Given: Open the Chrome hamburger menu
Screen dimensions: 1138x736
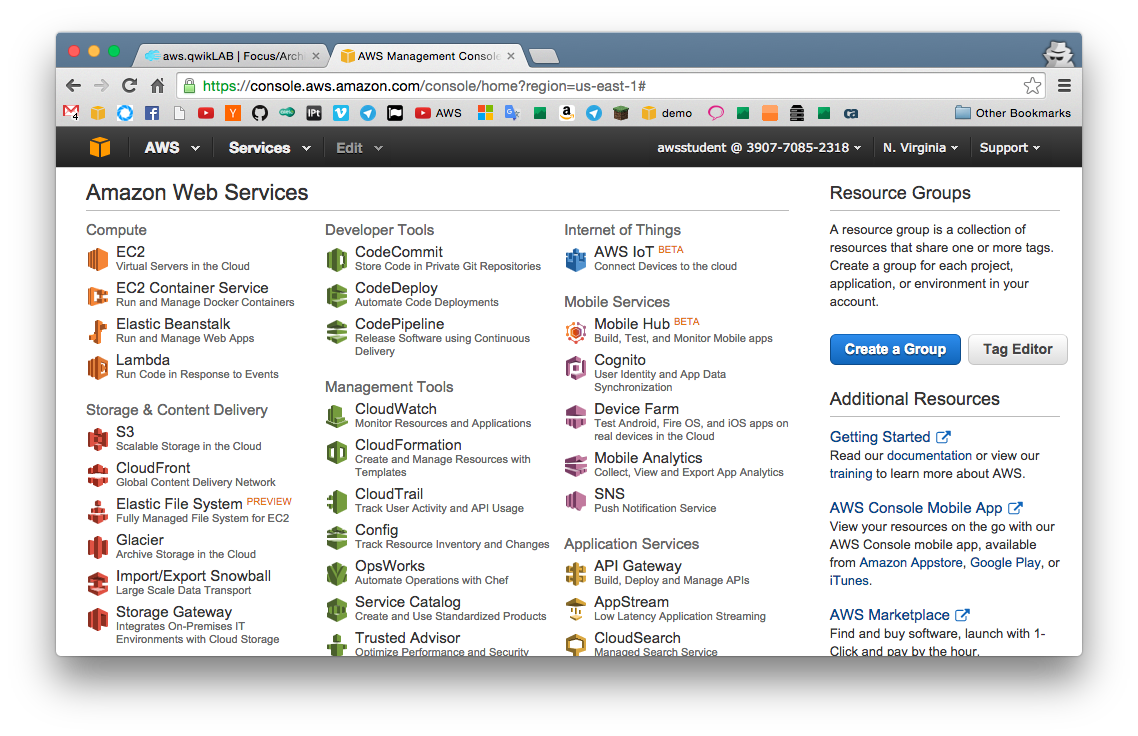Looking at the screenshot, I should pos(1064,86).
